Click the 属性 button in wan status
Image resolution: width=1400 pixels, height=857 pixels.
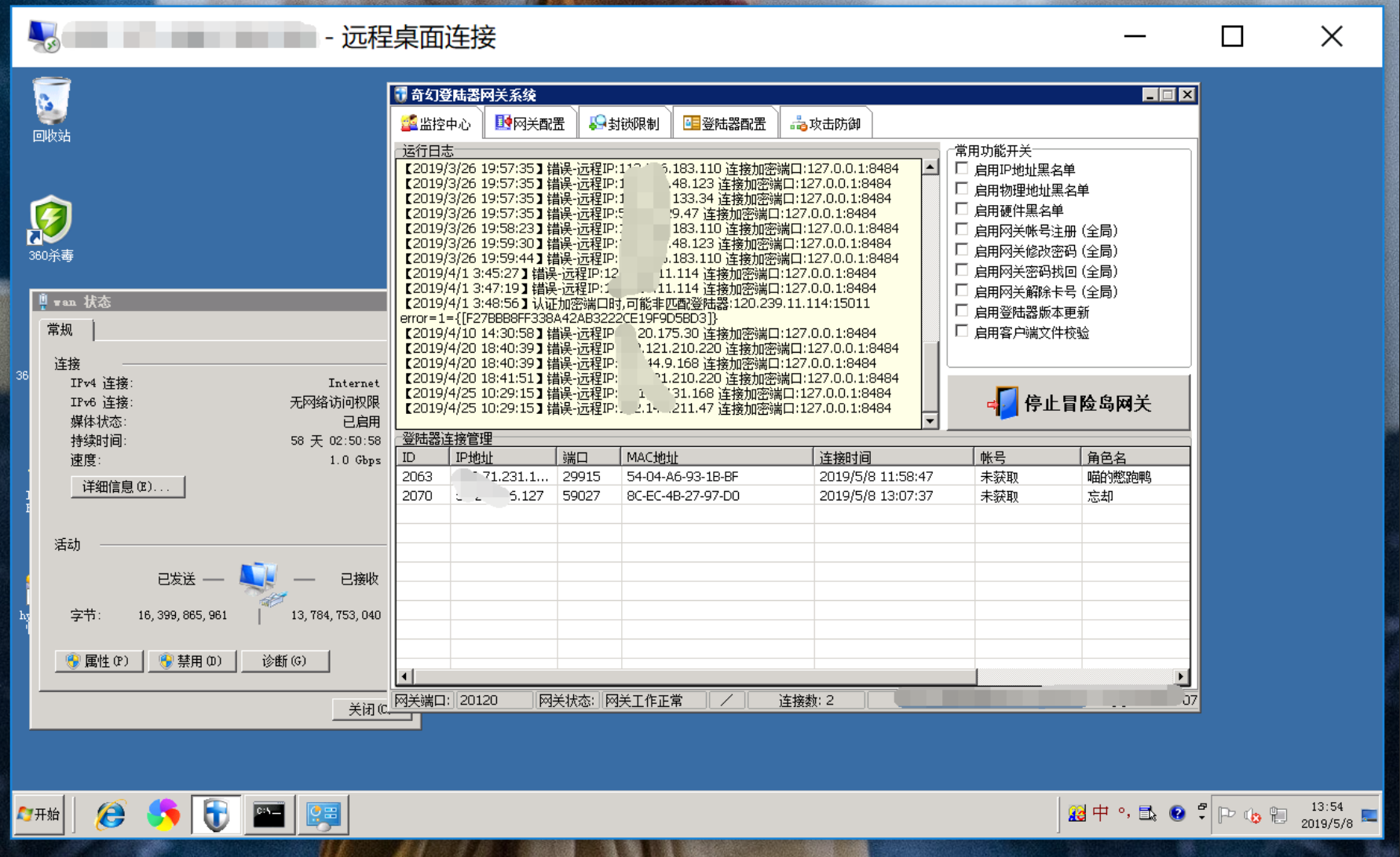pos(99,661)
